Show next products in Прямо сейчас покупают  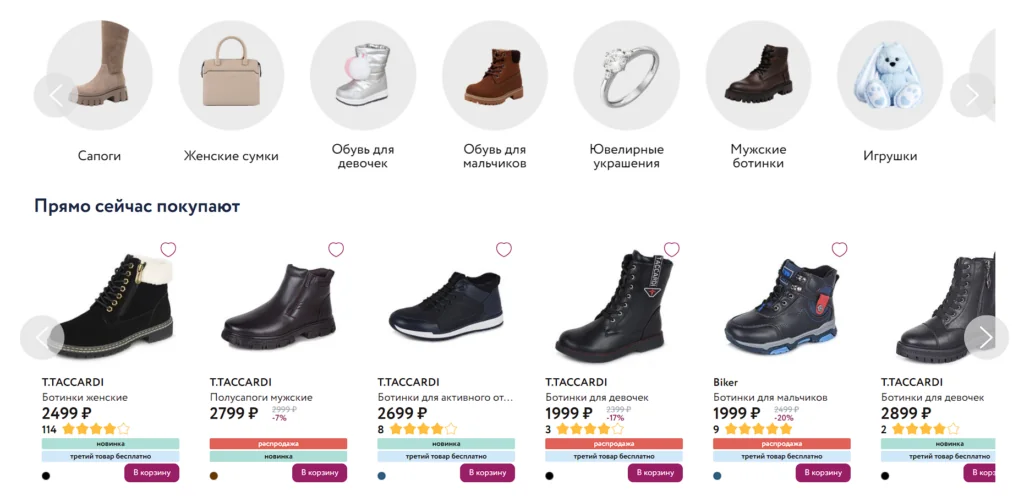pos(985,338)
